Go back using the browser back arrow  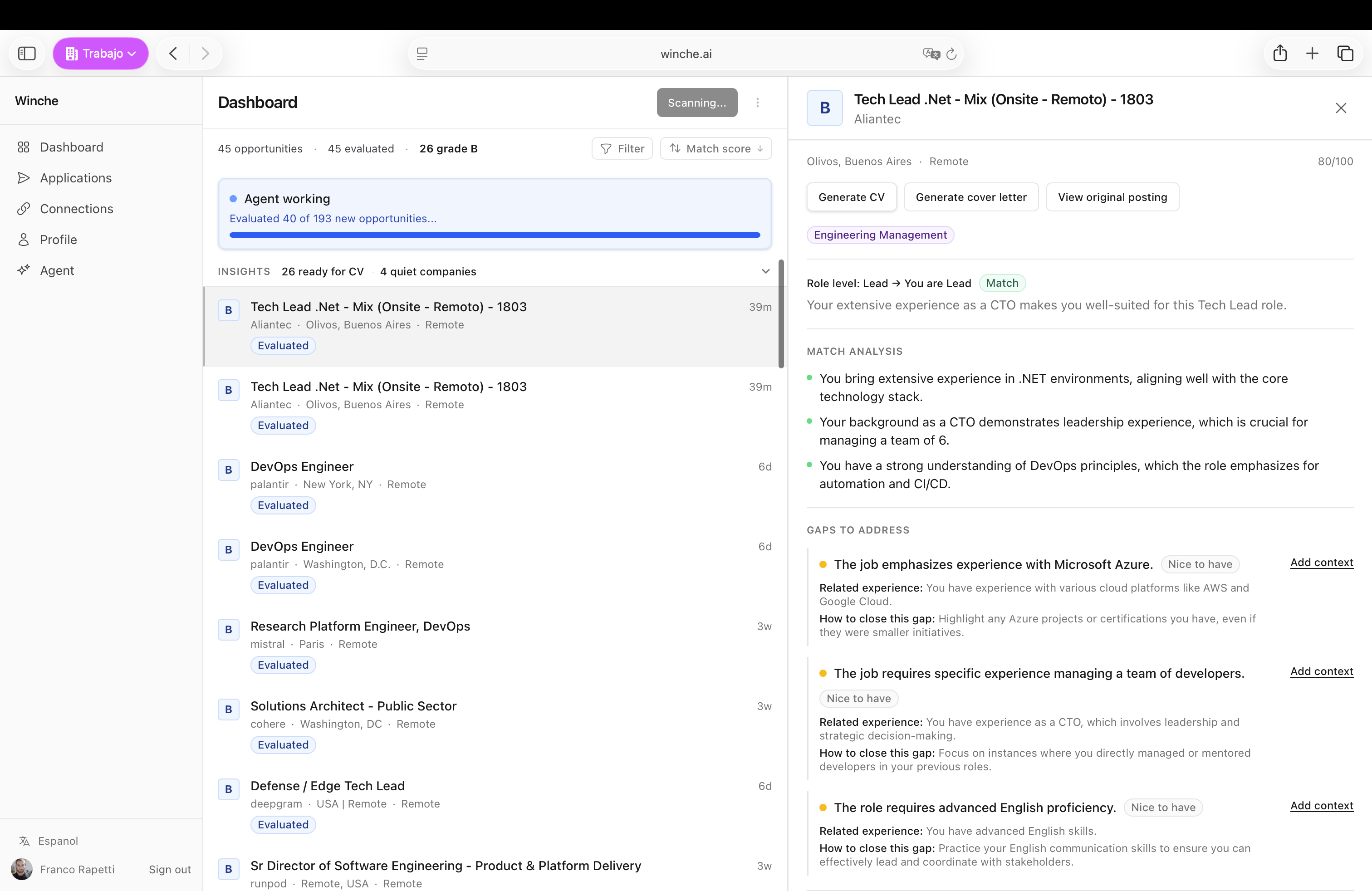click(x=173, y=54)
